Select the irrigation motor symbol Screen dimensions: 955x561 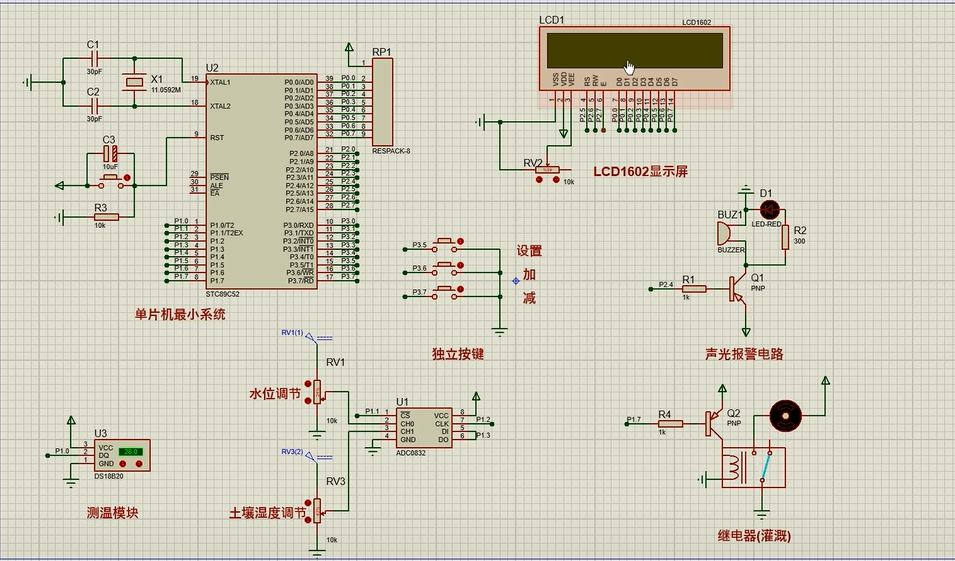(785, 414)
